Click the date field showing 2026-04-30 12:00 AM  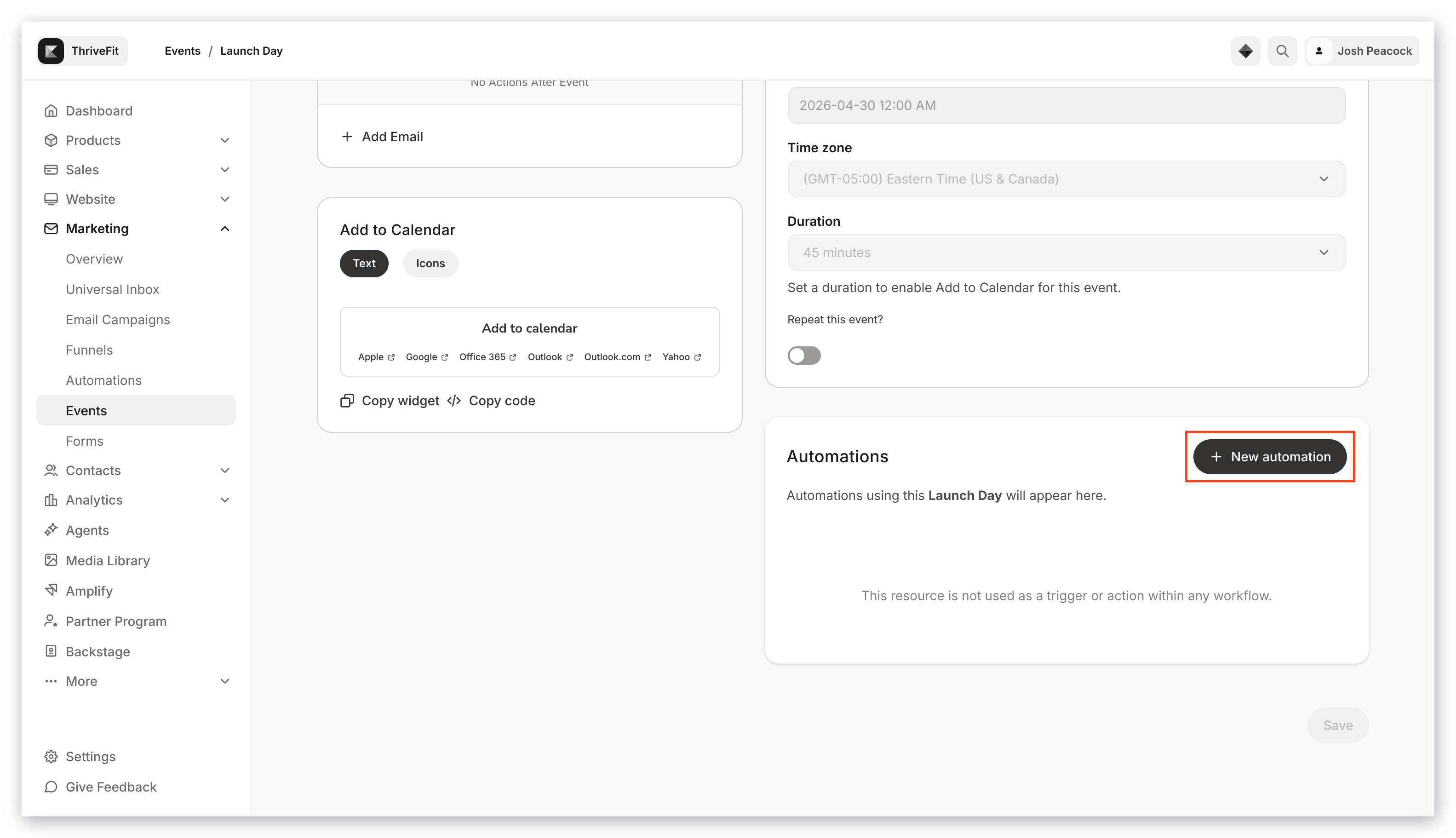click(x=1066, y=105)
